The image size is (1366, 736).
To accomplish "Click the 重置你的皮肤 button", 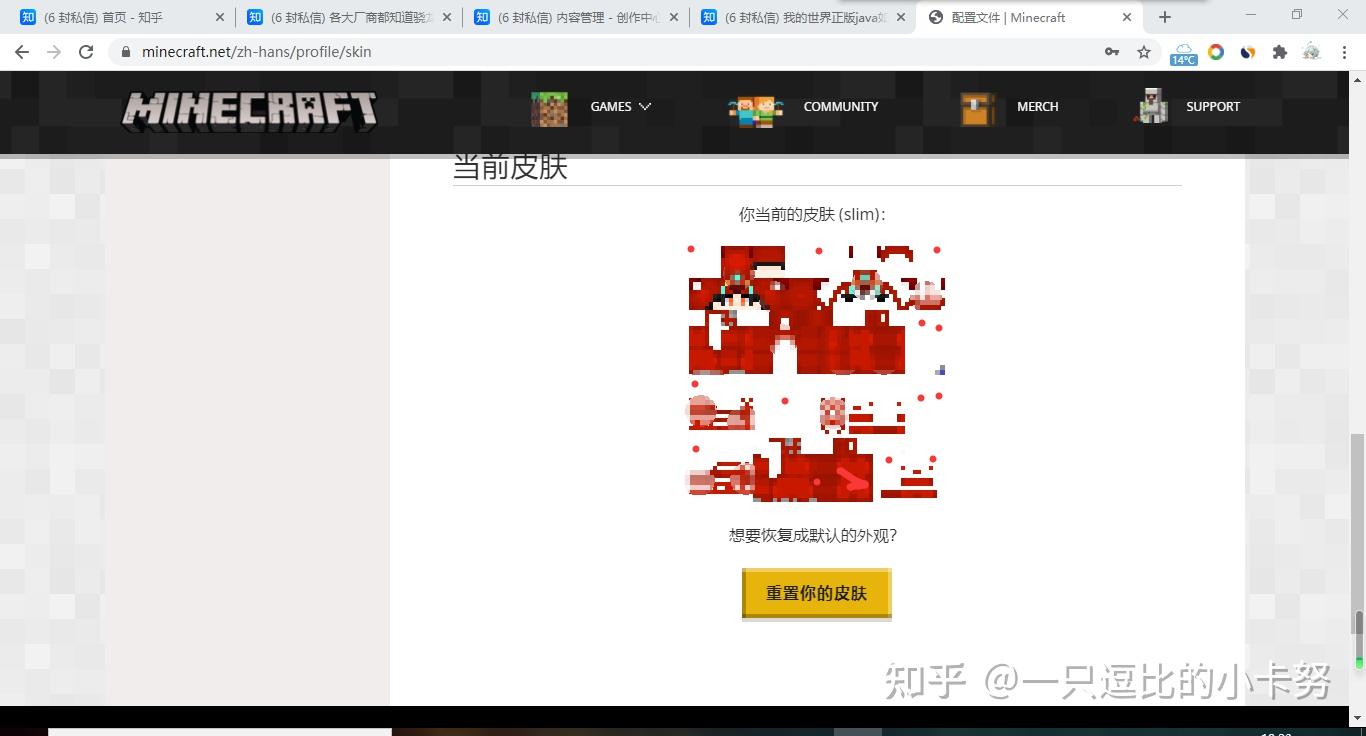I will pos(816,593).
